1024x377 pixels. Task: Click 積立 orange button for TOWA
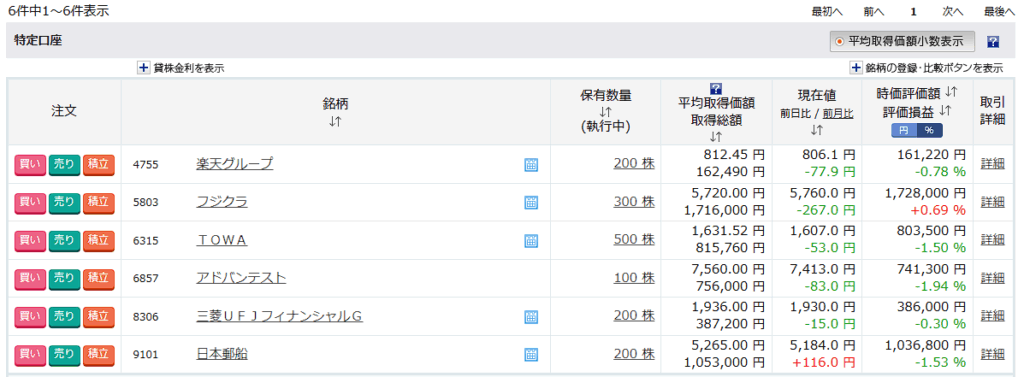[x=98, y=240]
